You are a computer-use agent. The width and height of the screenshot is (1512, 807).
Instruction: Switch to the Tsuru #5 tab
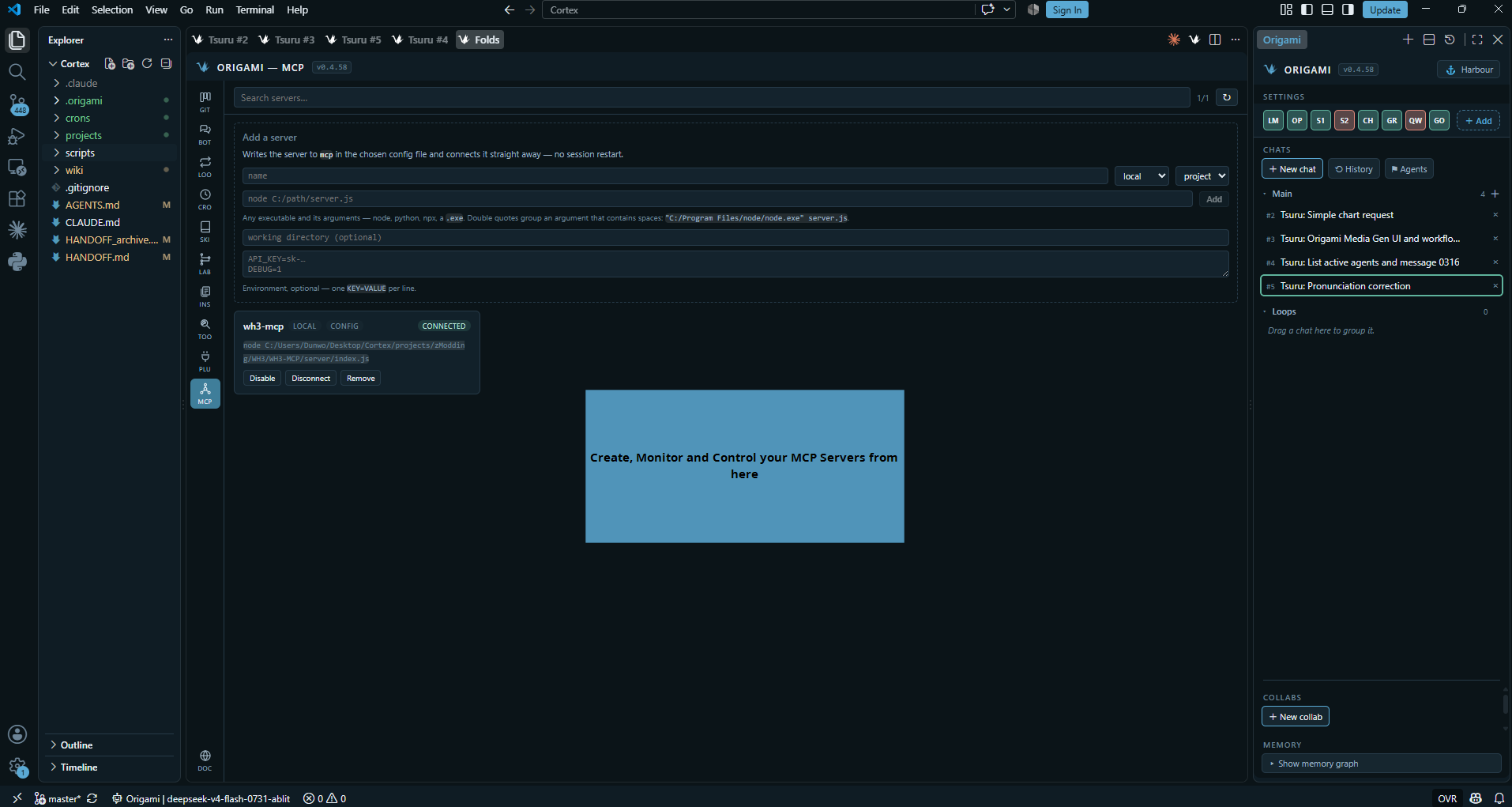pos(354,40)
